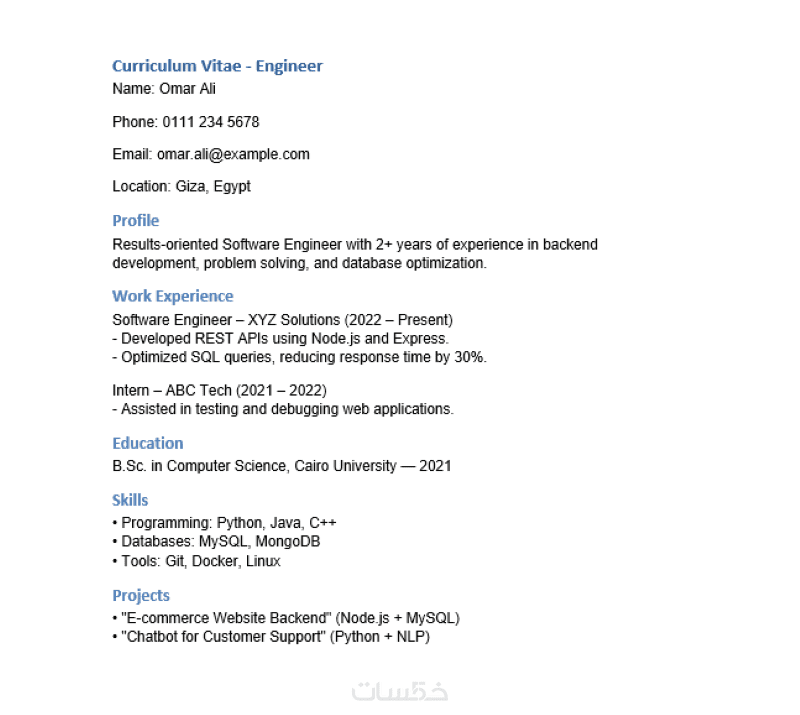Click the Software Engineer – XYZ Solutions line
800x715 pixels.
click(282, 320)
